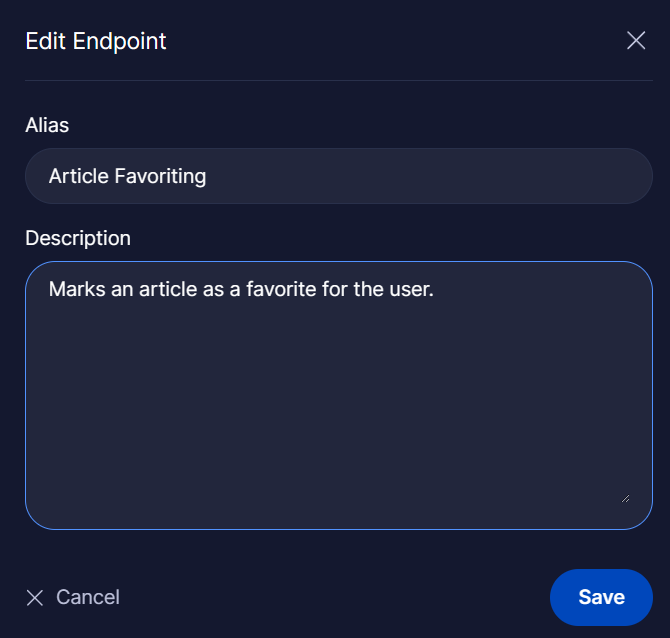The image size is (670, 638).
Task: Save the endpoint changes
Action: pyautogui.click(x=601, y=597)
